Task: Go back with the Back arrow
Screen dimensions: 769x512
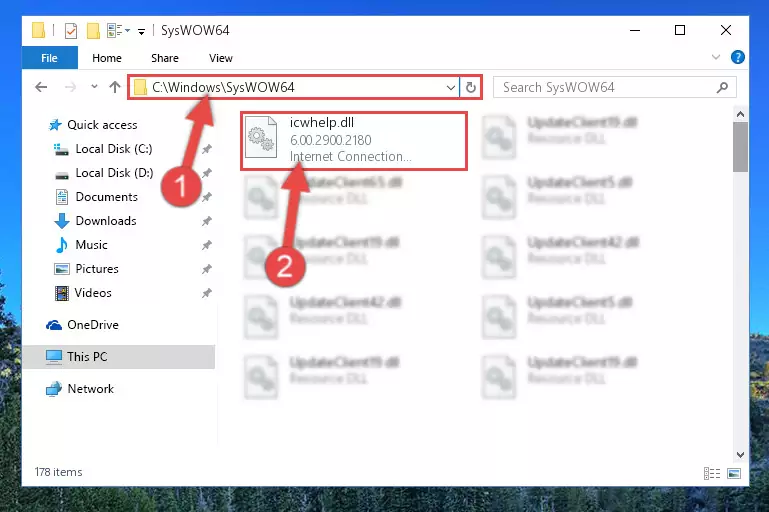Action: point(41,87)
